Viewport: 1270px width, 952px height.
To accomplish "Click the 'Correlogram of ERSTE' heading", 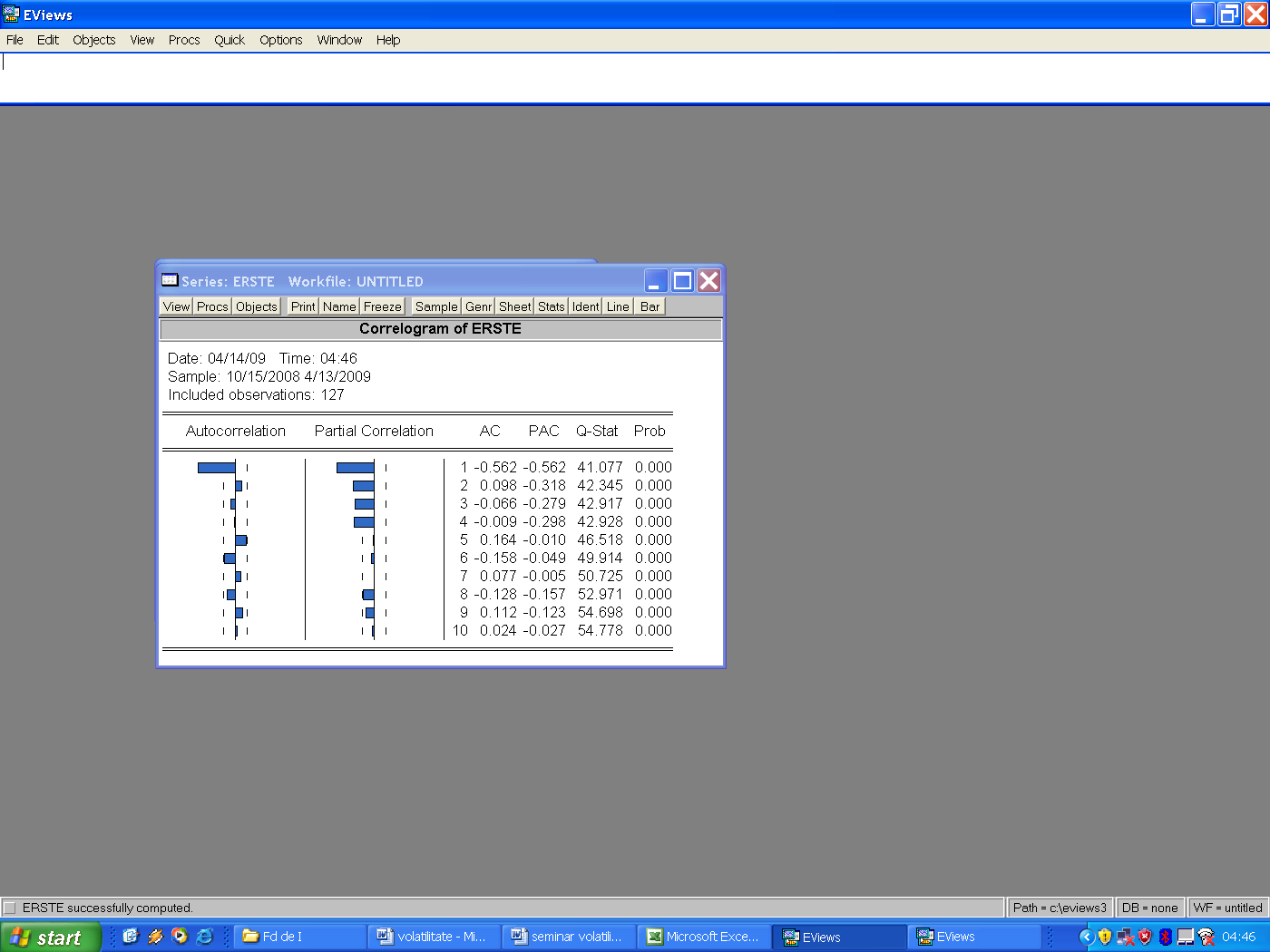I will pos(440,328).
